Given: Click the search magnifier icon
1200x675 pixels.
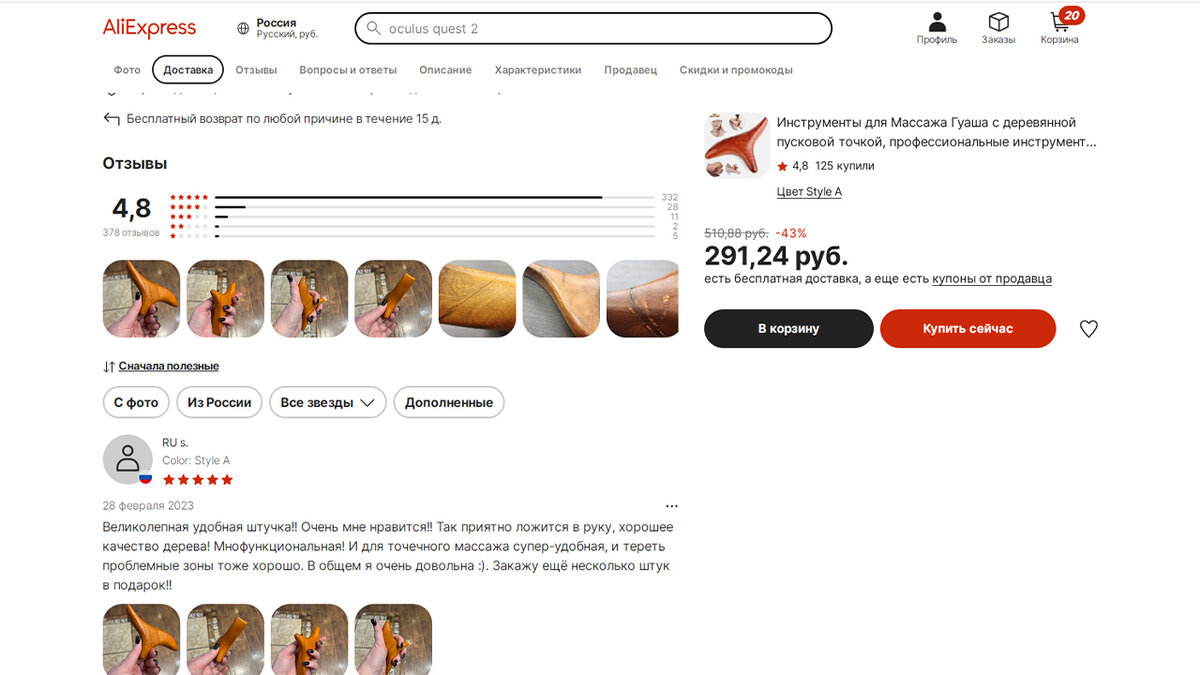Looking at the screenshot, I should 373,29.
